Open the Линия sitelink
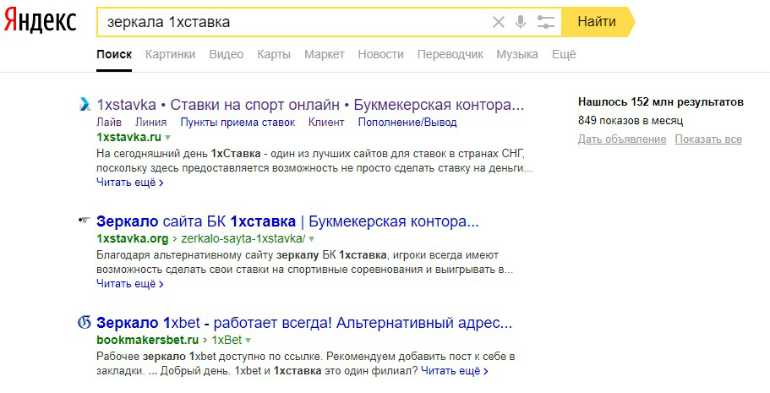Screen dimensions: 770x393 coord(151,122)
